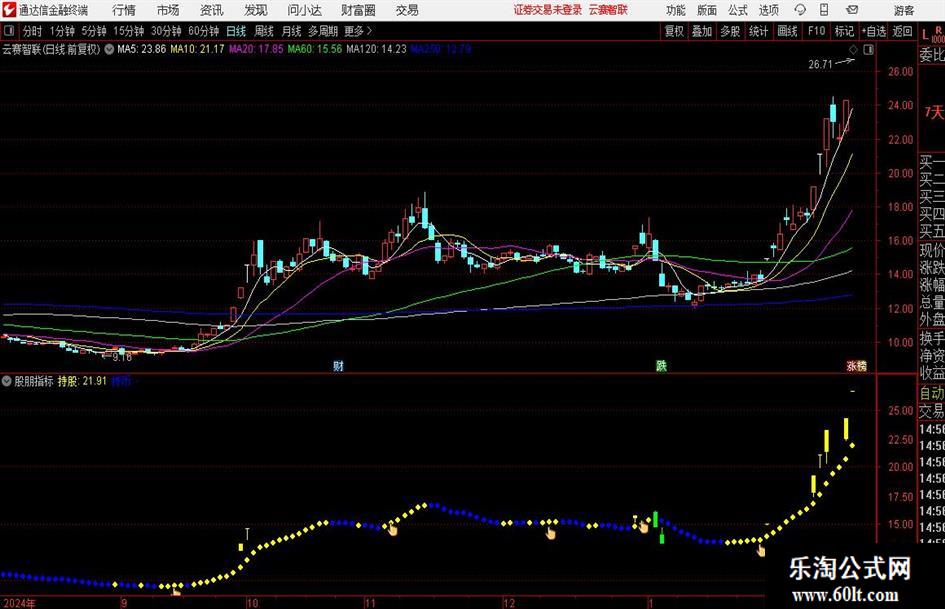
Task: Open the 资讯 menu
Action: pyautogui.click(x=212, y=10)
